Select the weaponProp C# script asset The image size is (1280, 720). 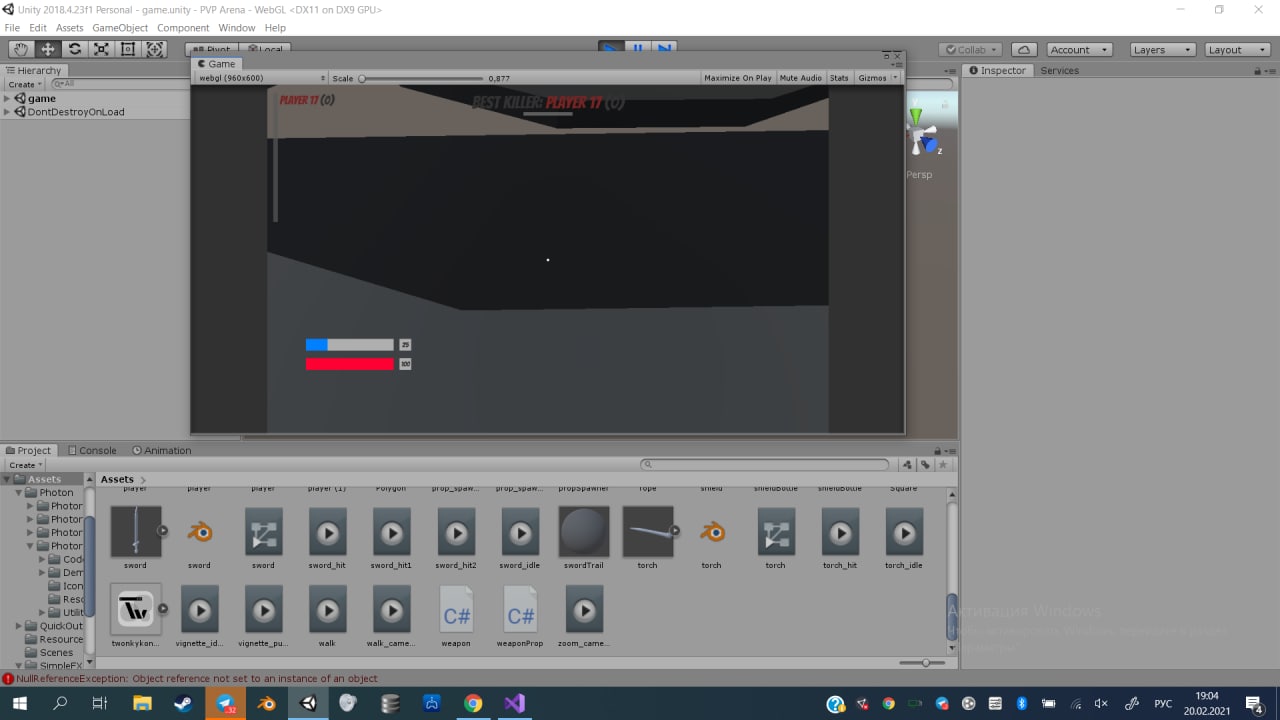point(520,616)
